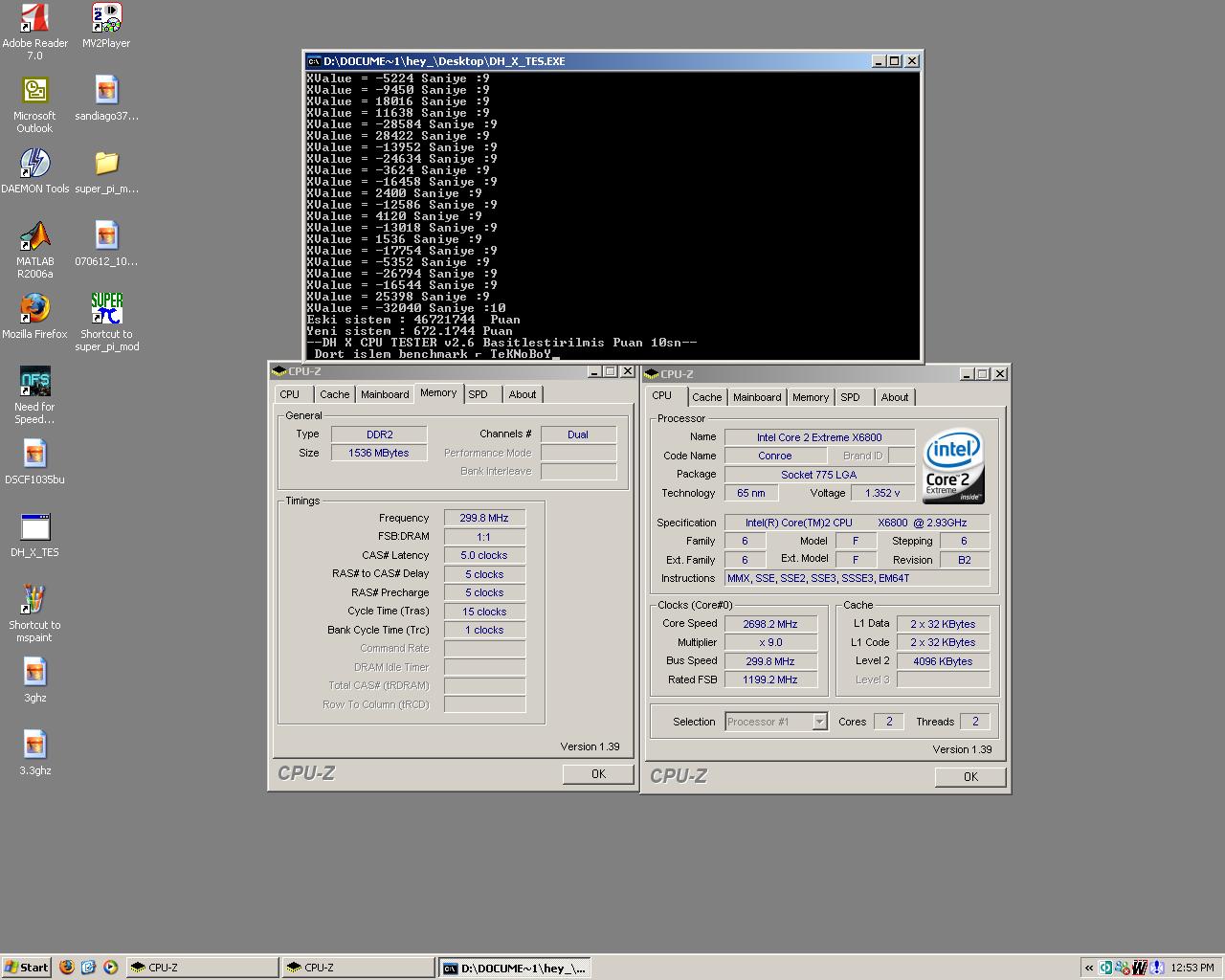Click the Firefox quick launch icon in taskbar

point(67,968)
